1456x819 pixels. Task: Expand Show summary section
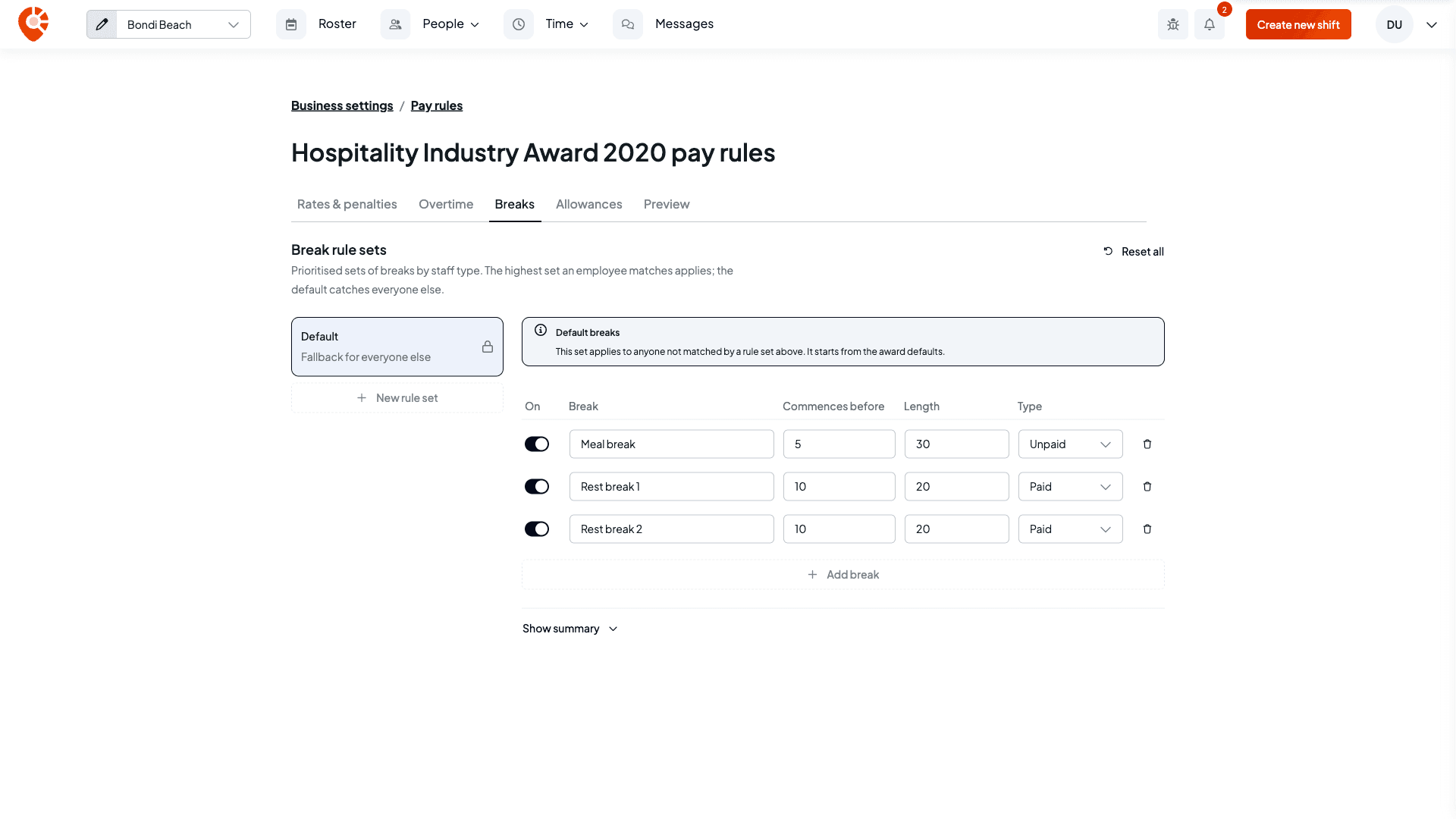pos(570,629)
